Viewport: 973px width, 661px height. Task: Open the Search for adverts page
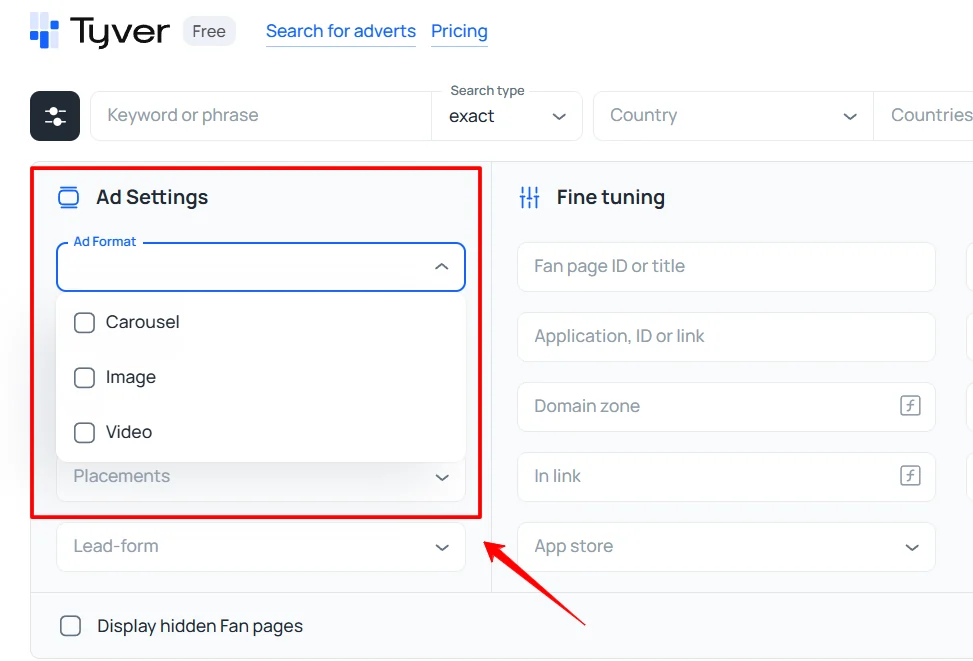[x=340, y=31]
